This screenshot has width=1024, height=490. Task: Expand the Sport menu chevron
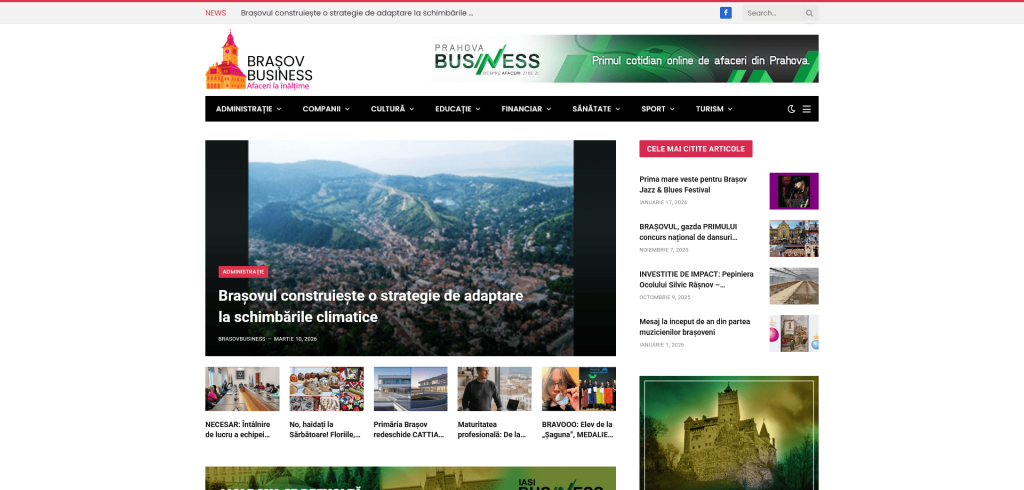pos(672,109)
